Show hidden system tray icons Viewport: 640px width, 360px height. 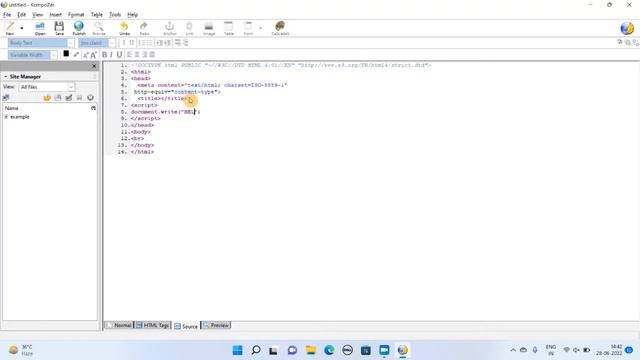[x=513, y=350]
